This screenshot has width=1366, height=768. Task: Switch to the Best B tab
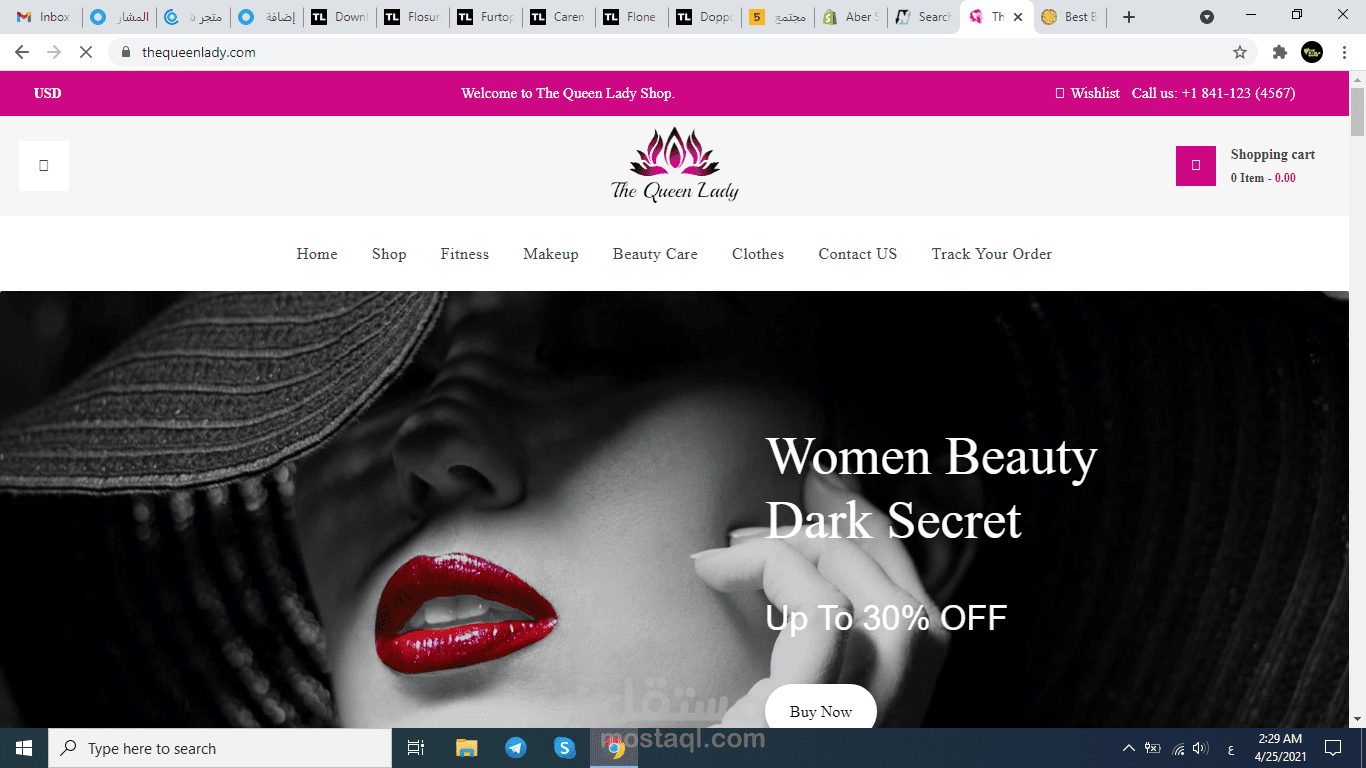coord(1068,17)
